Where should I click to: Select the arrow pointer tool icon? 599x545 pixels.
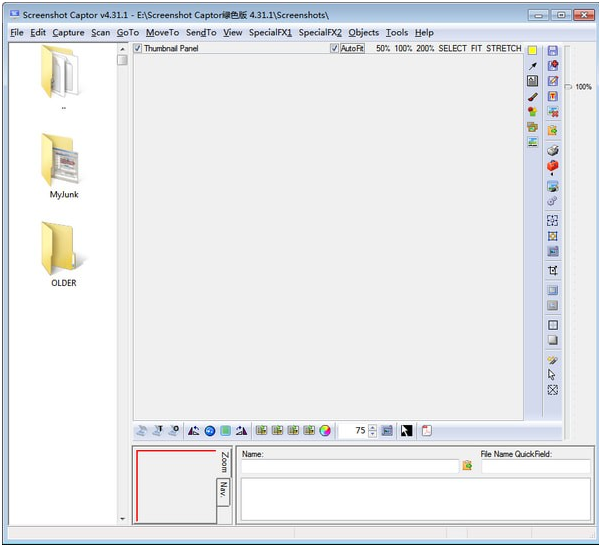[x=552, y=374]
